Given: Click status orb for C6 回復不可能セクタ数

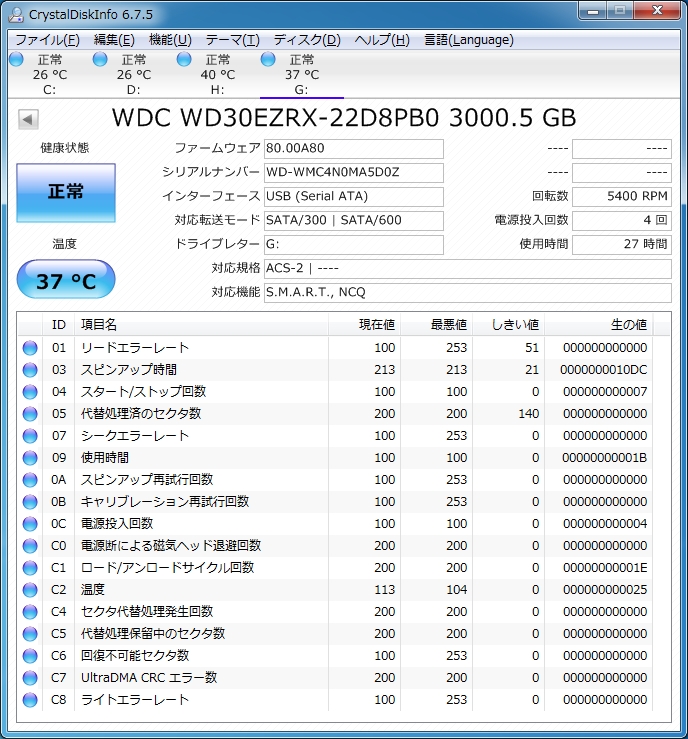Looking at the screenshot, I should click(30, 656).
